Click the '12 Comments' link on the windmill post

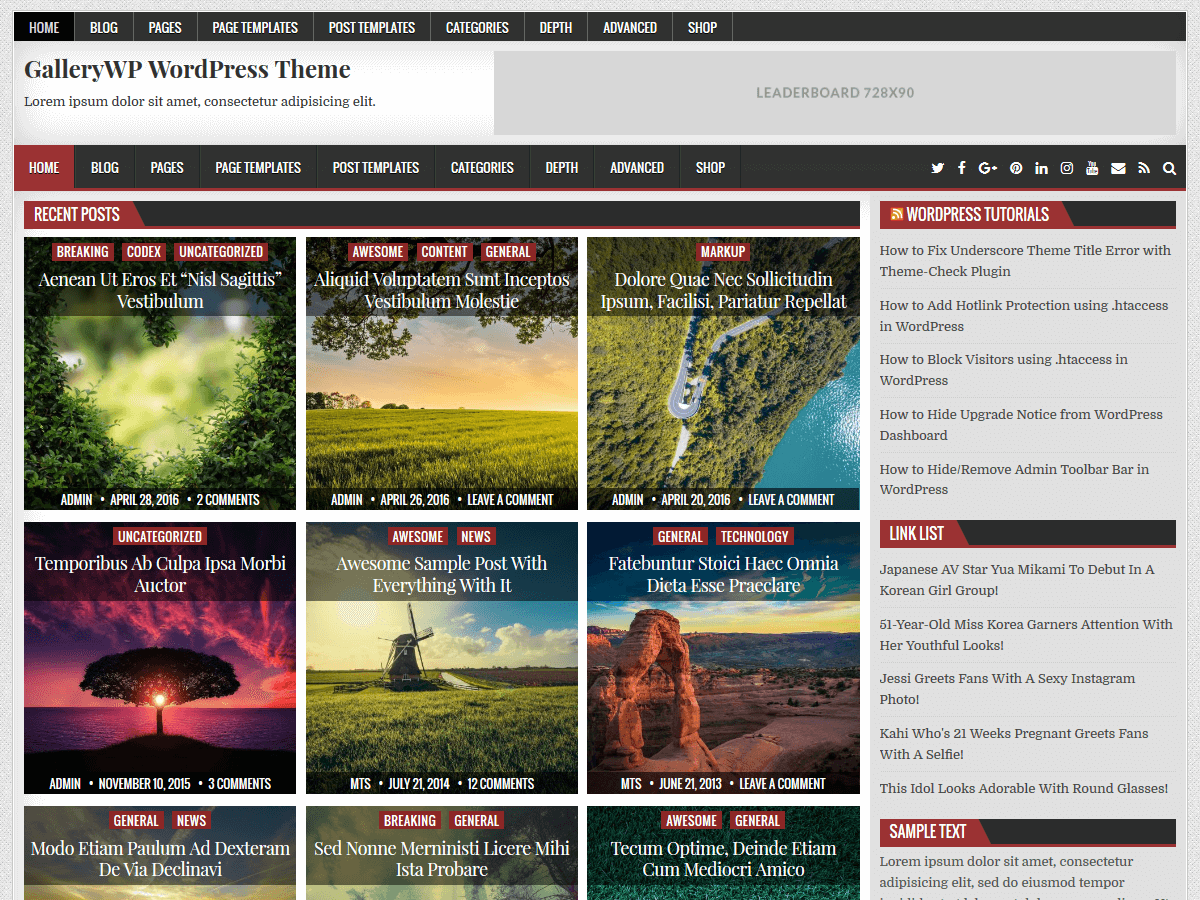pos(500,784)
